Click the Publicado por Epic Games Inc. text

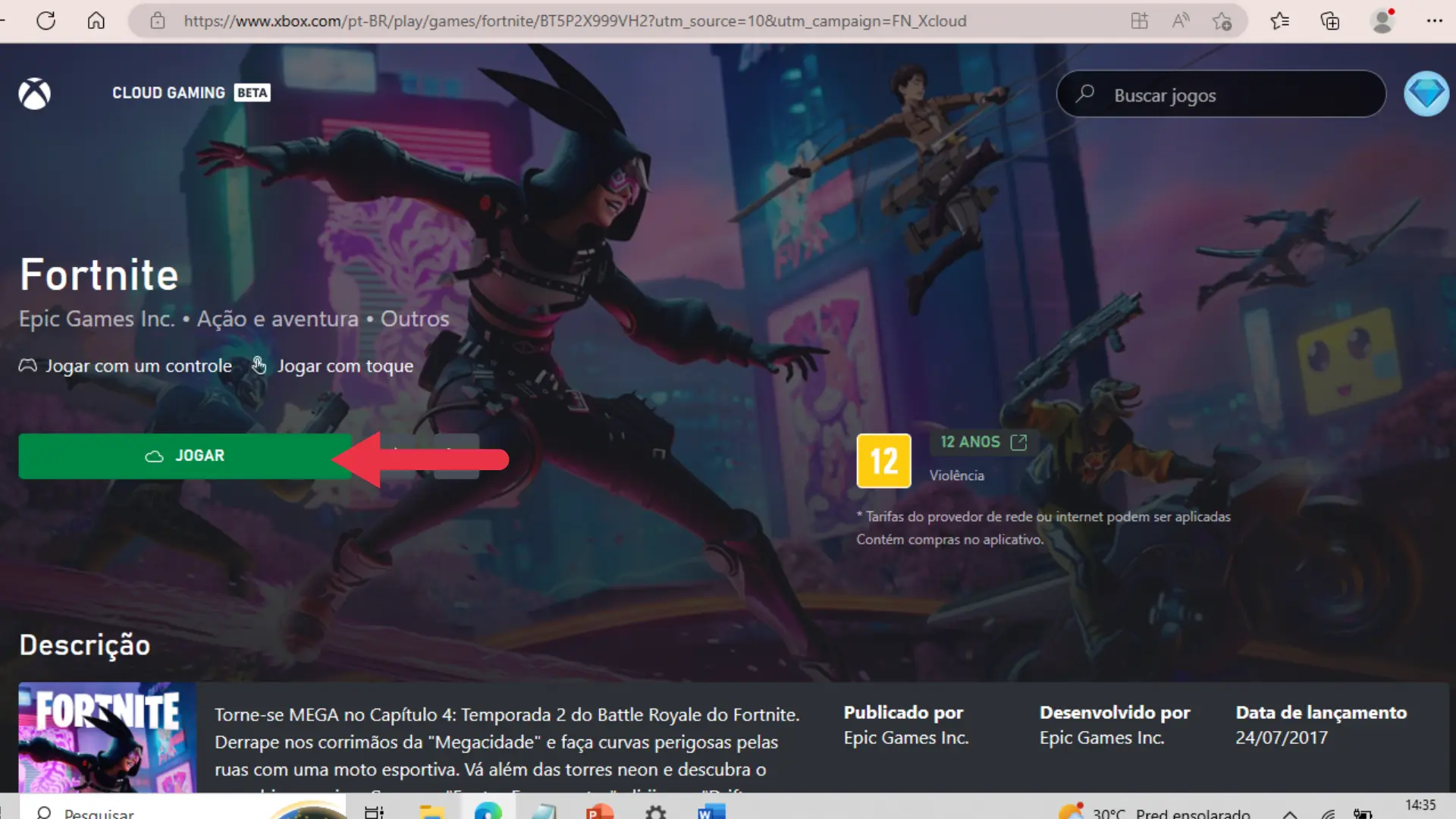906,724
